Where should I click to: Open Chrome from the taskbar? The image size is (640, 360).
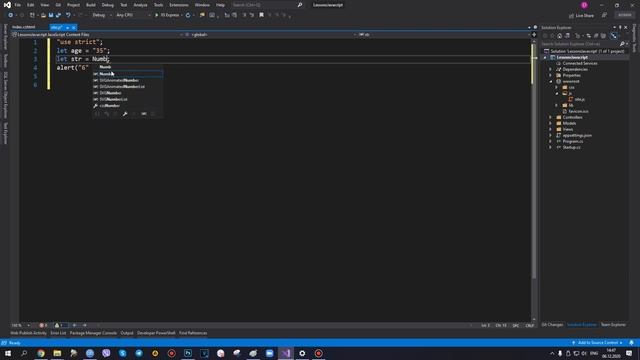pyautogui.click(x=41, y=353)
